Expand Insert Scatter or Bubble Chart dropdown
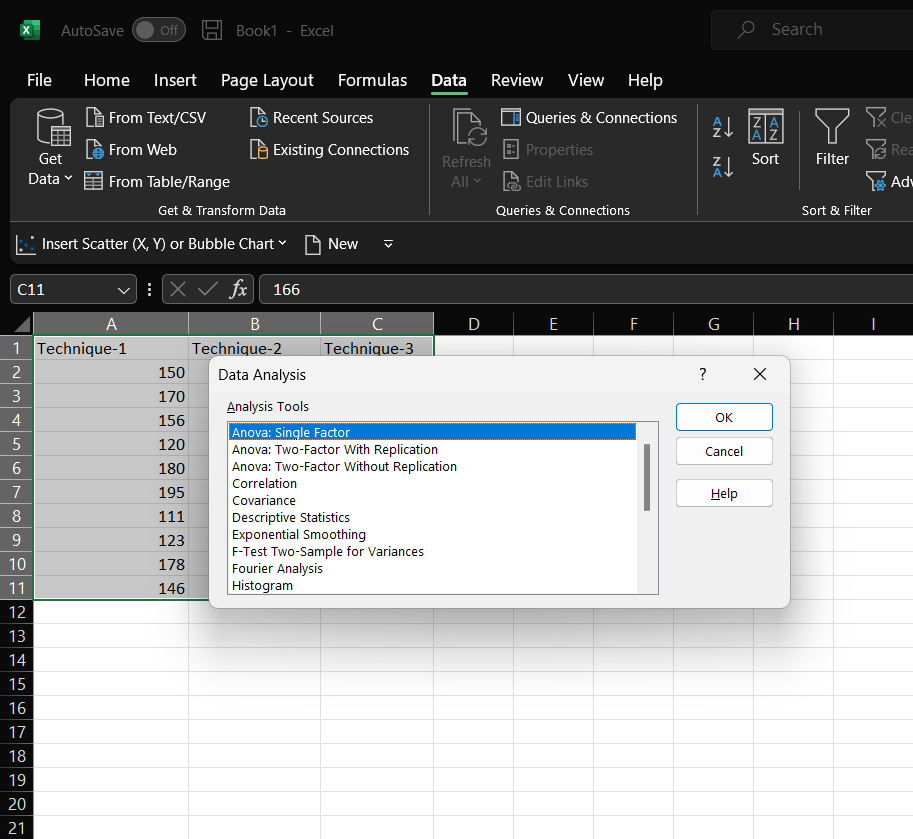The width and height of the screenshot is (913, 839). pyautogui.click(x=282, y=244)
